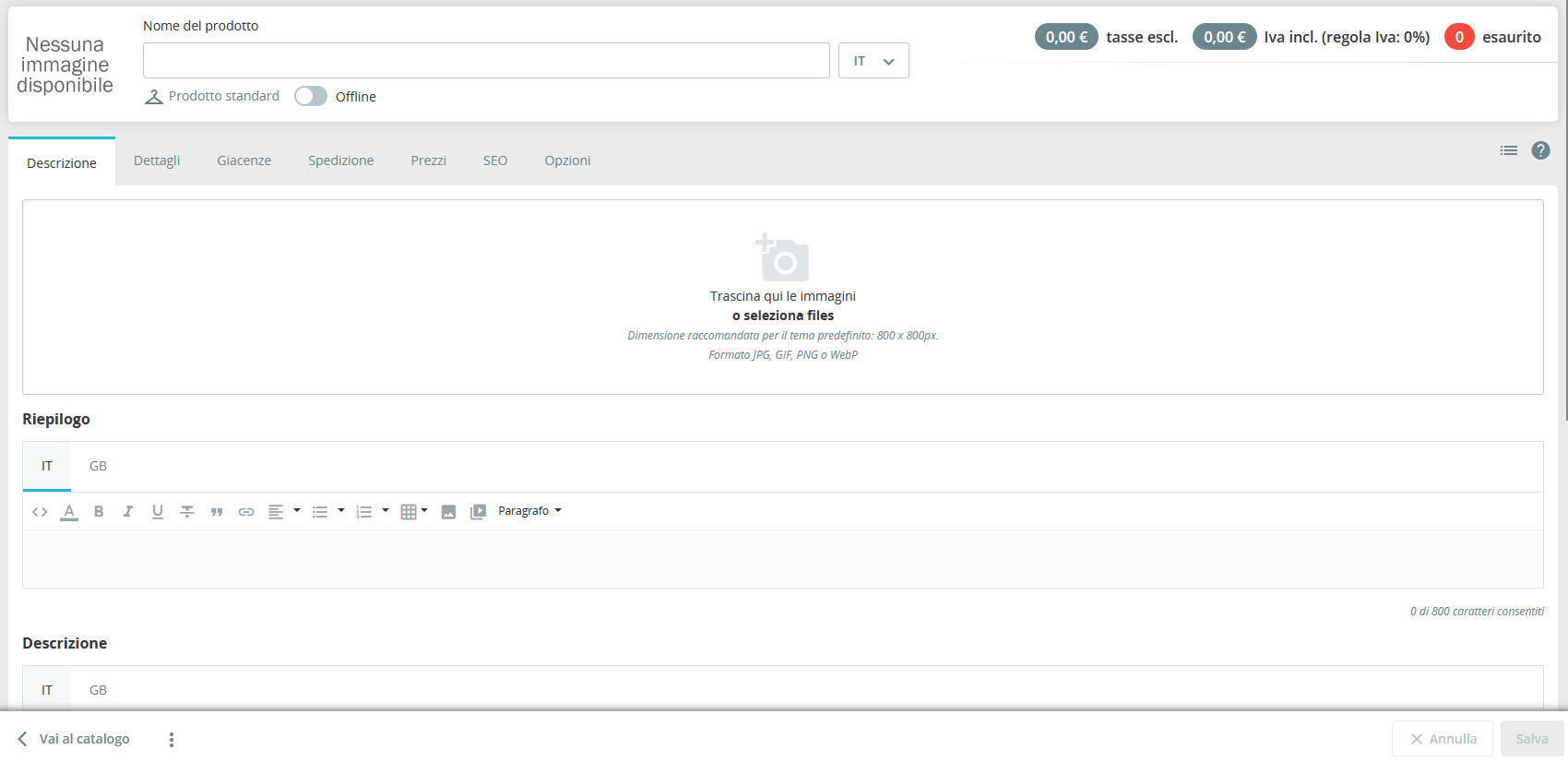Switch to the Dettagli tab
This screenshot has height=762, width=1568.
[157, 161]
